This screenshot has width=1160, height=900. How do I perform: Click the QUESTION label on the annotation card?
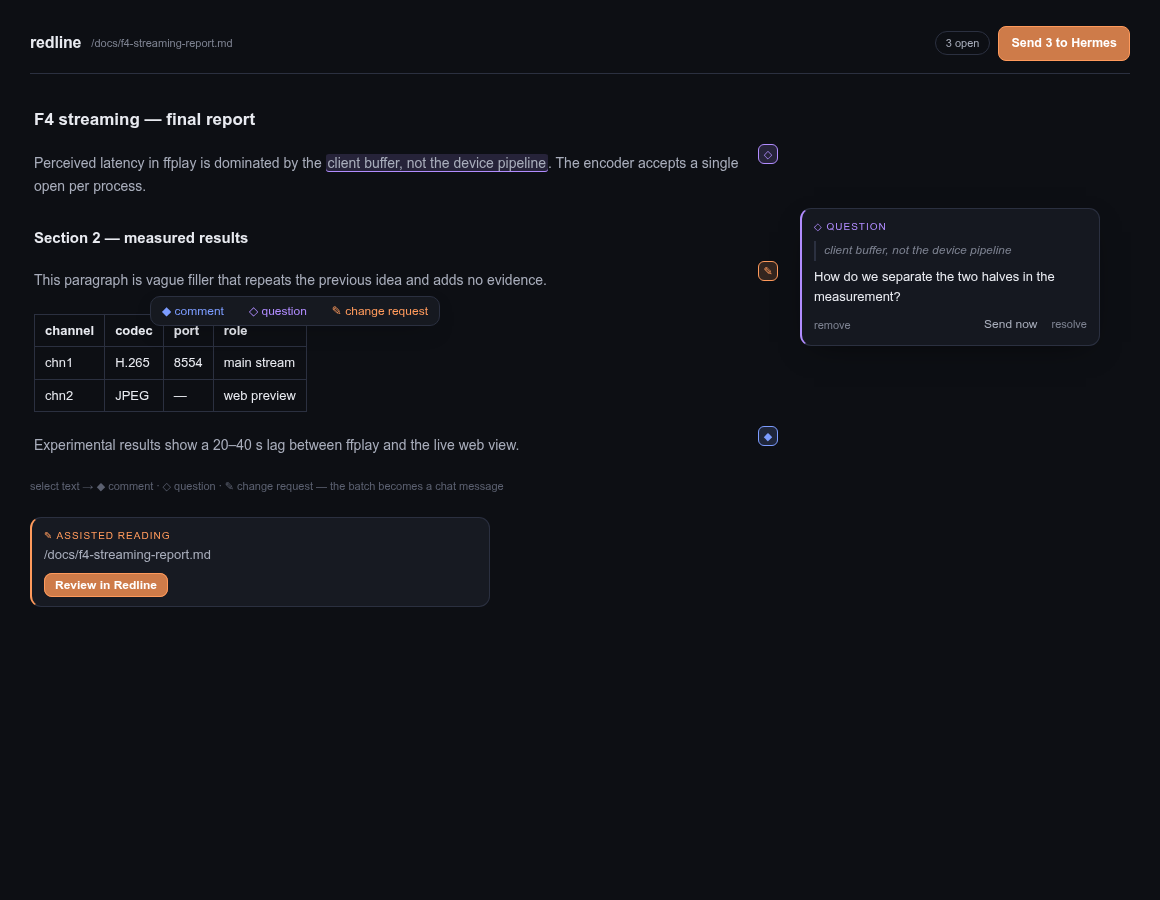pyautogui.click(x=850, y=227)
